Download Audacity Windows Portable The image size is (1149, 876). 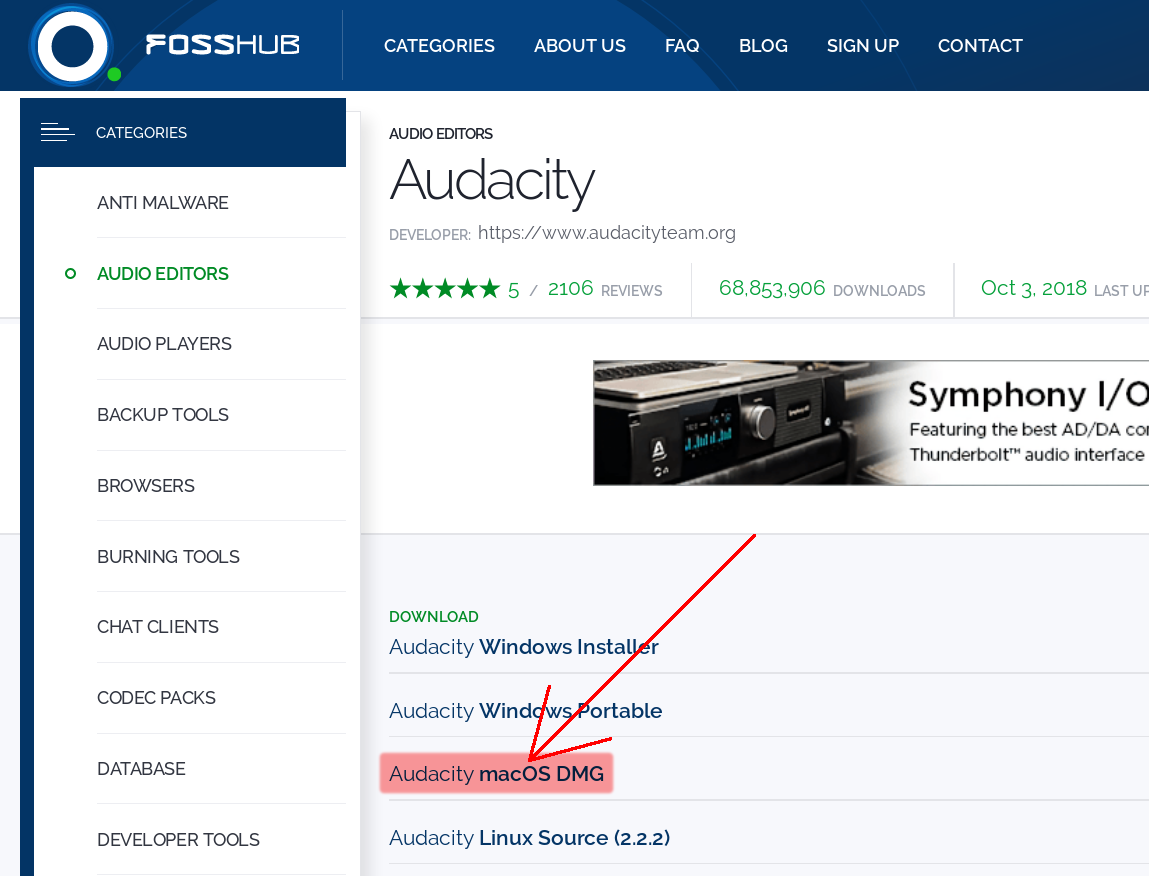(x=525, y=710)
